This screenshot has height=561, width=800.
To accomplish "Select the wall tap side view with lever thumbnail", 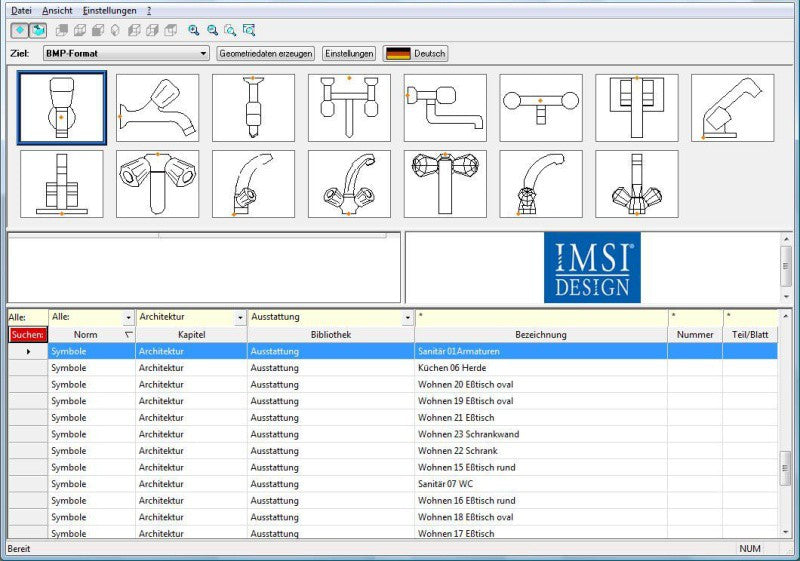I will point(158,108).
